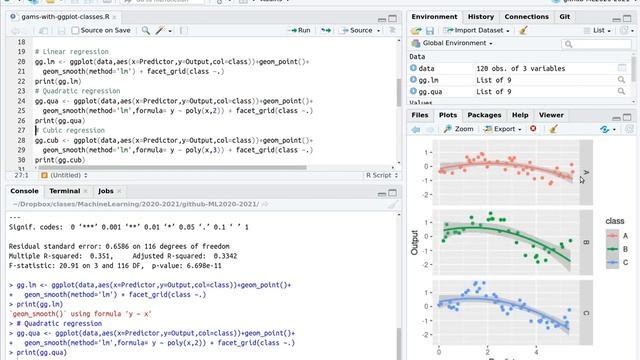640x360 pixels.
Task: Toggle the document outline icon in the editor
Action: (x=392, y=30)
